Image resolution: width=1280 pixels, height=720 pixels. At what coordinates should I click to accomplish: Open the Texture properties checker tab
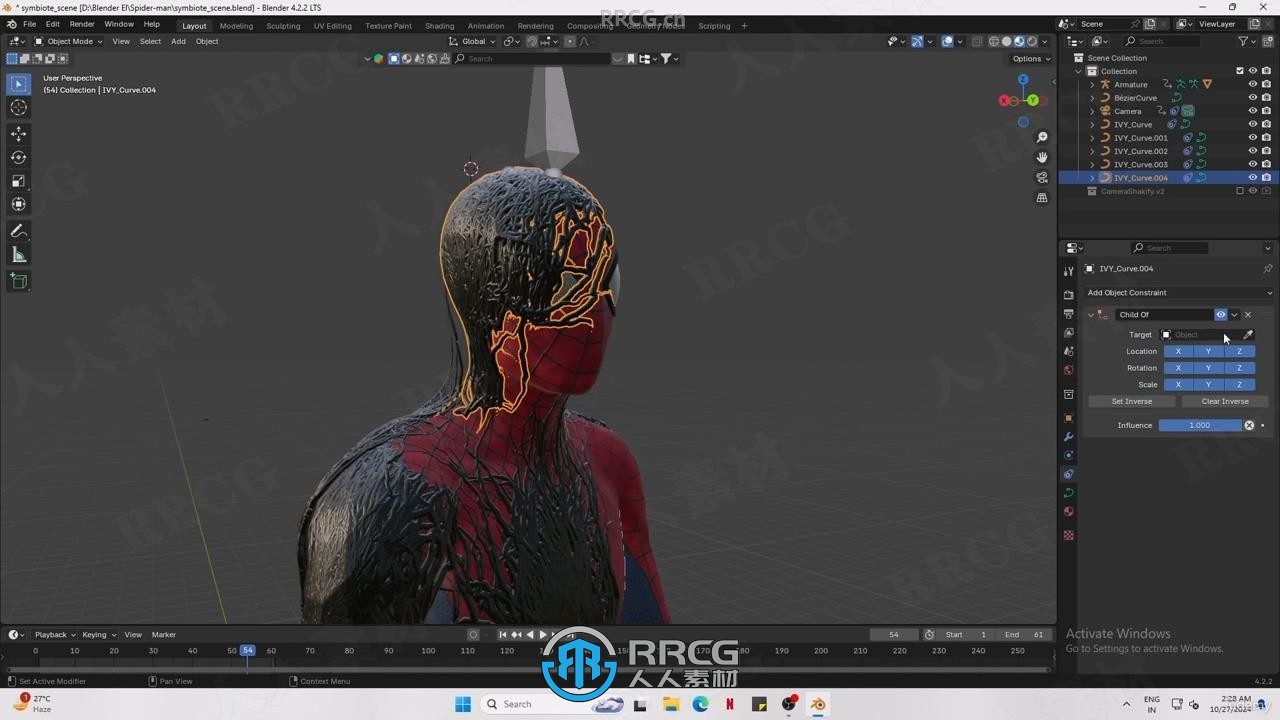[1068, 535]
